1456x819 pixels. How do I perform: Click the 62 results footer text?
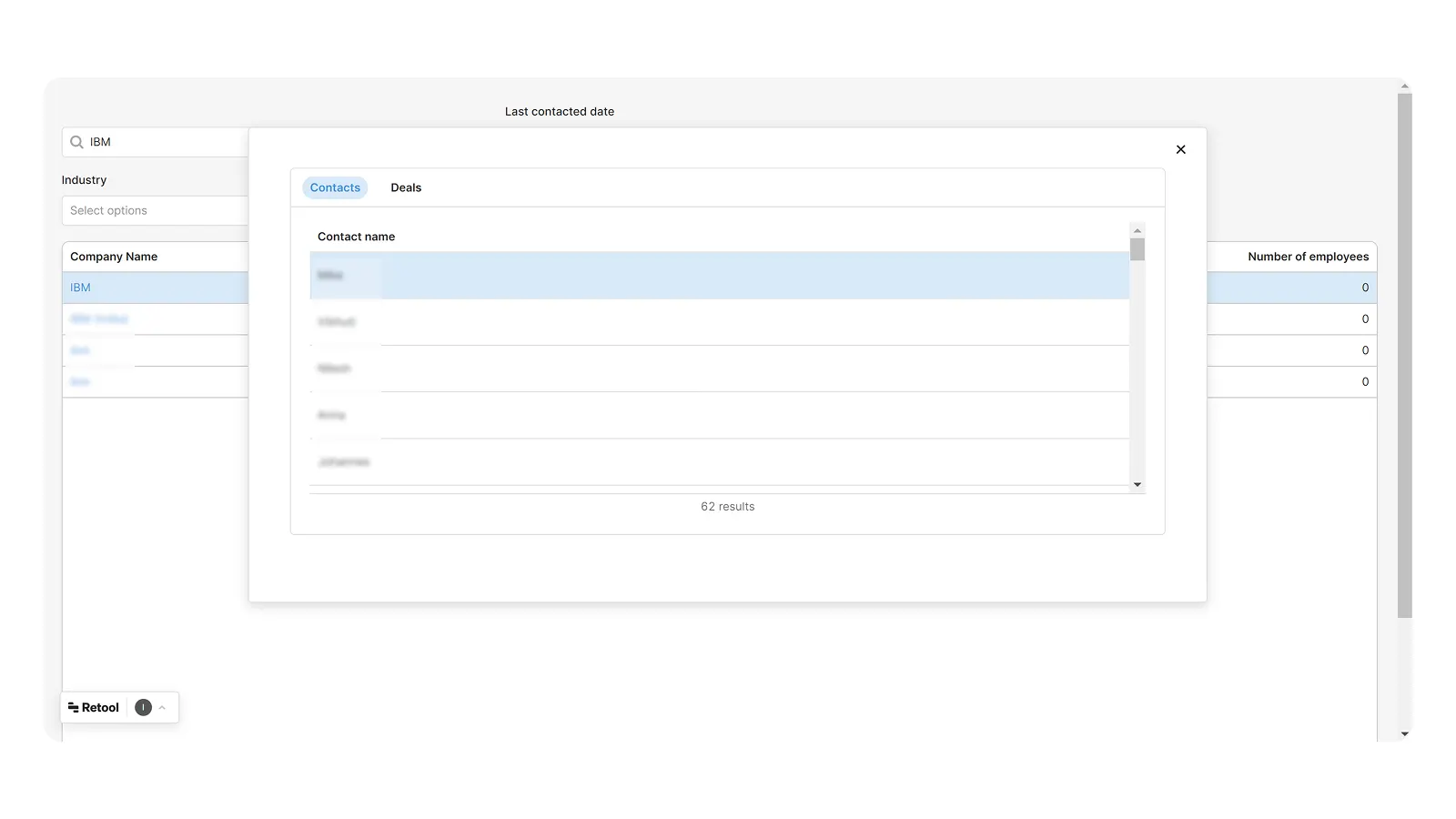coord(727,507)
